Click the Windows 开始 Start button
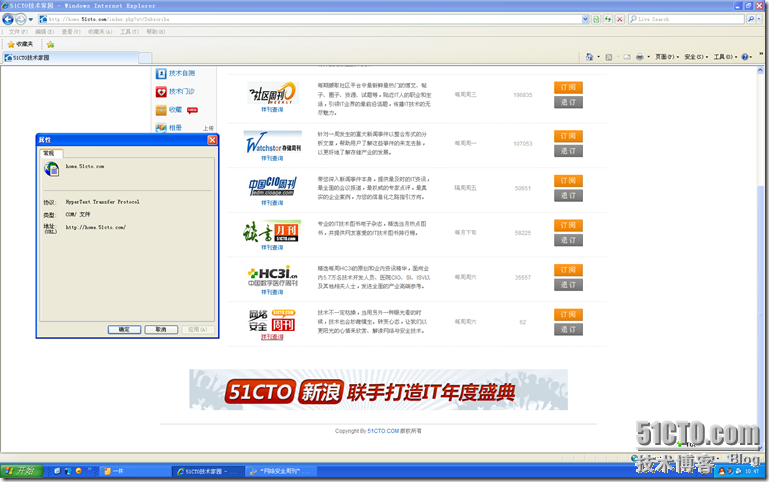The width and height of the screenshot is (769, 482). [x=22, y=471]
